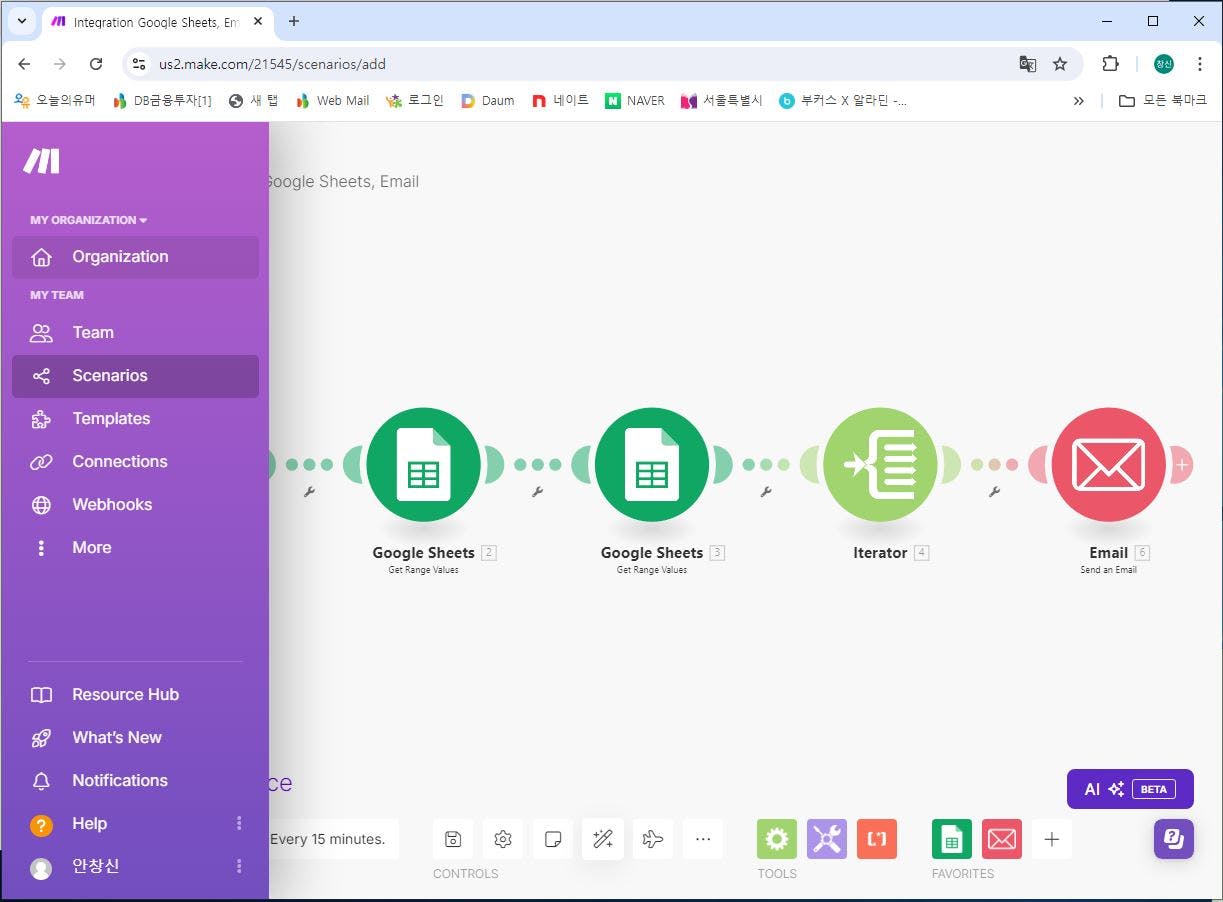
Task: Open filter wrench before the Iterator
Action: click(x=766, y=492)
